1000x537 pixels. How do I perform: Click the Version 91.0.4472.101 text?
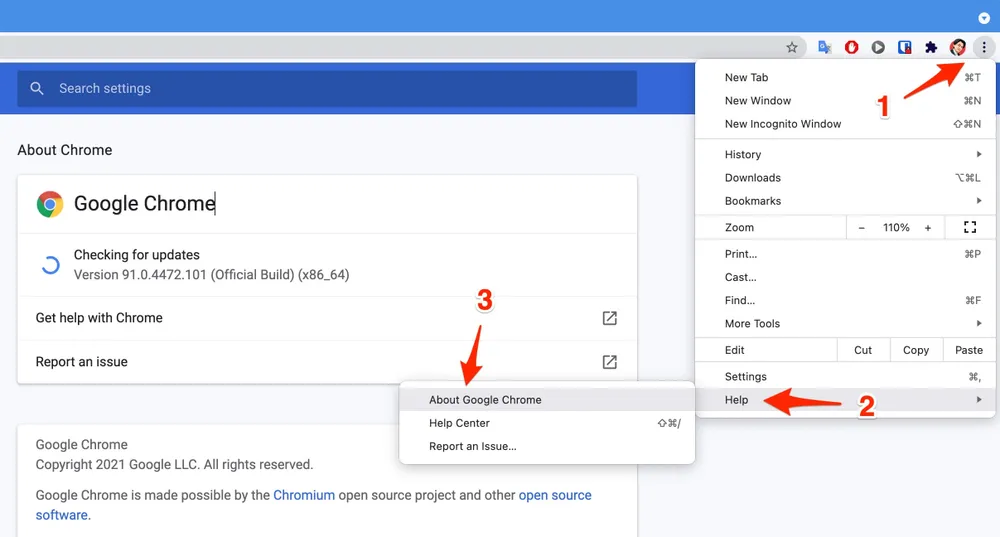click(211, 275)
